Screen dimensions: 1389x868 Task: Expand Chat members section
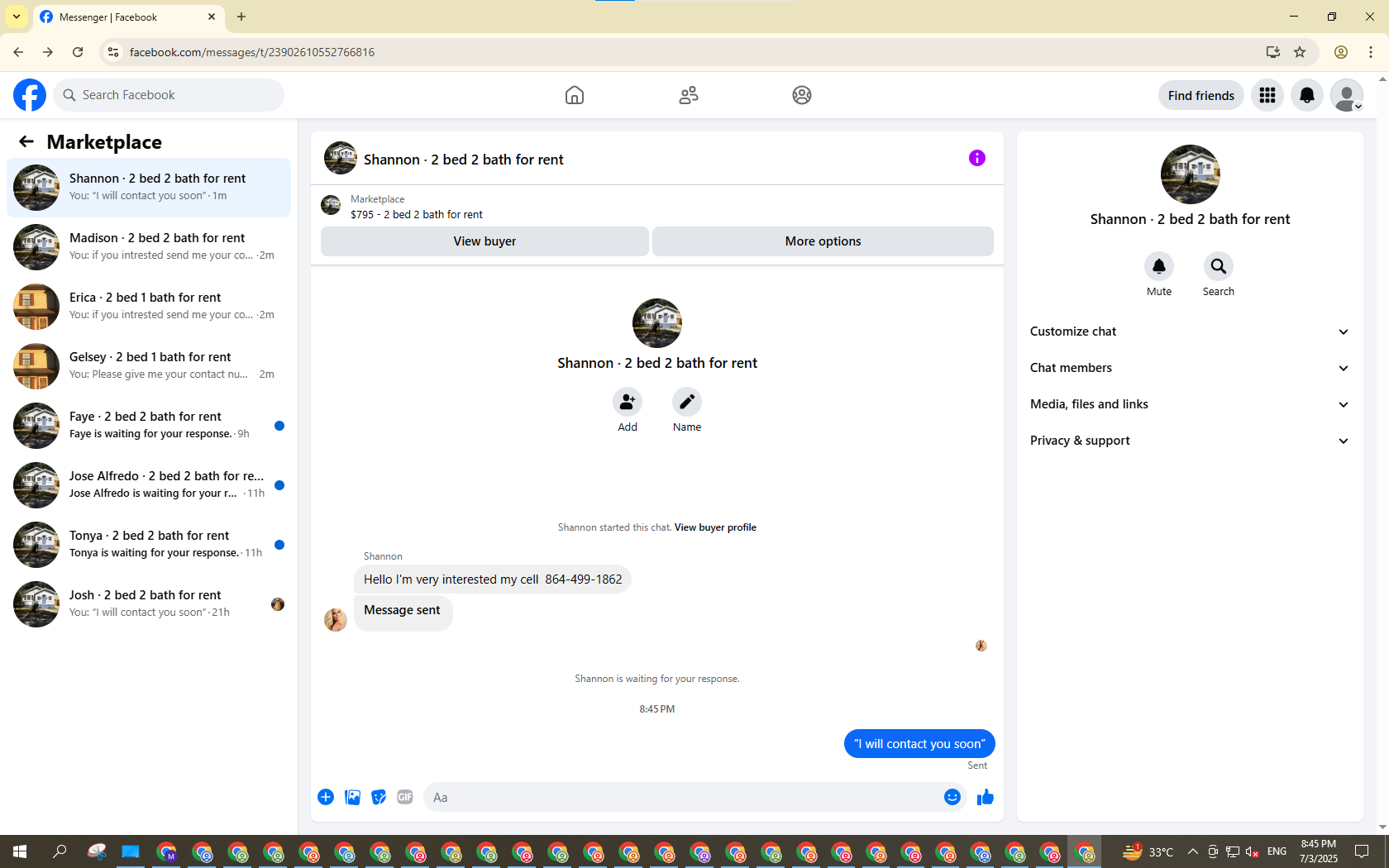(x=1190, y=368)
